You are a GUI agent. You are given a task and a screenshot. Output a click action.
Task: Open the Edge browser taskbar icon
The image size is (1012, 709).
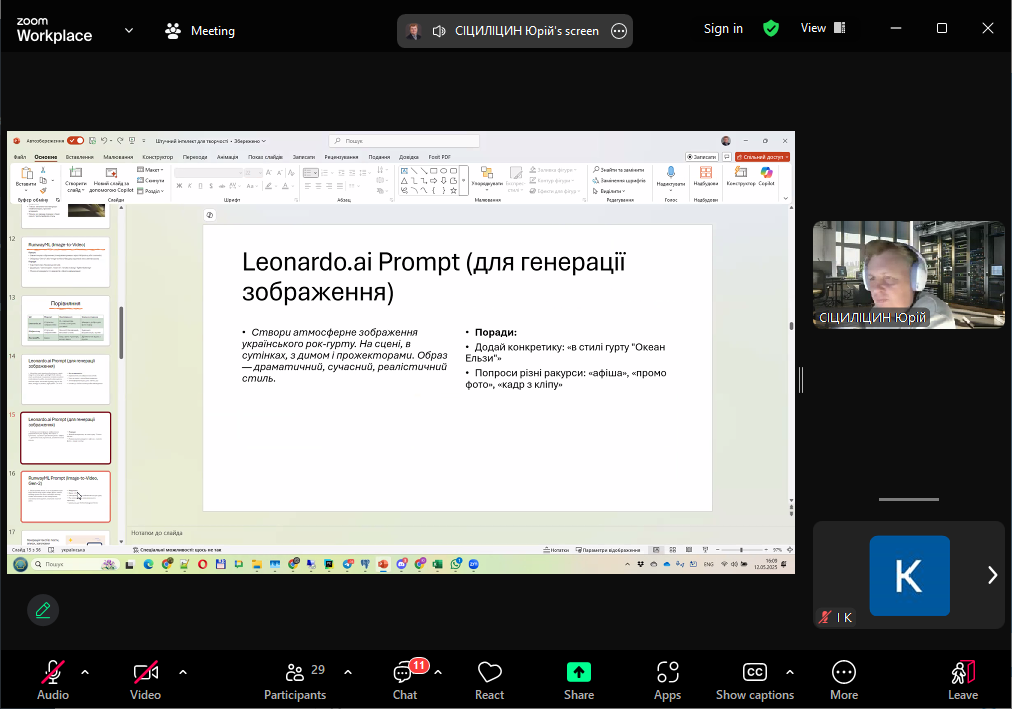tap(148, 564)
